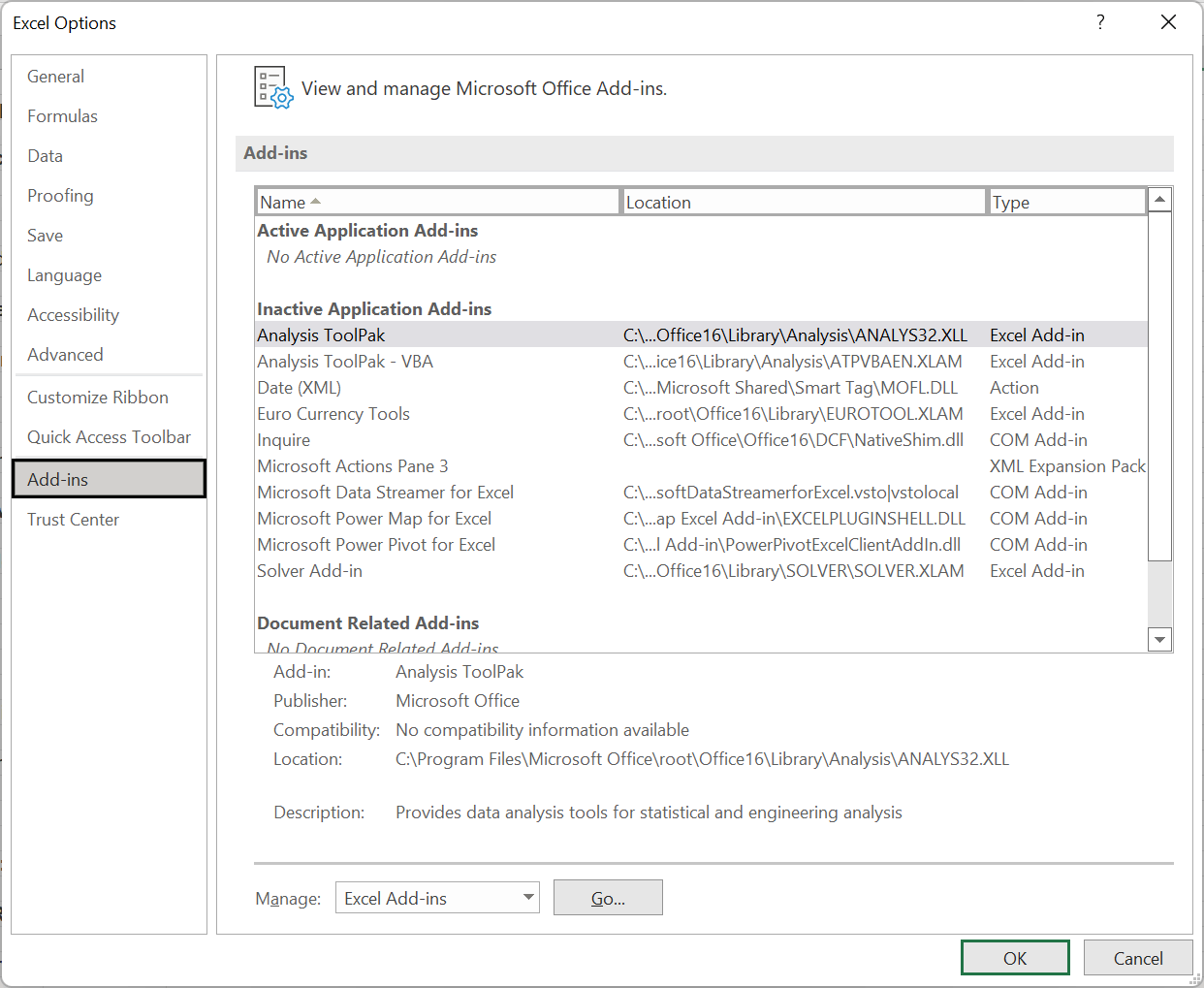Image resolution: width=1204 pixels, height=988 pixels.
Task: Open the Manage dropdown showing Excel Add-ins
Action: (437, 898)
